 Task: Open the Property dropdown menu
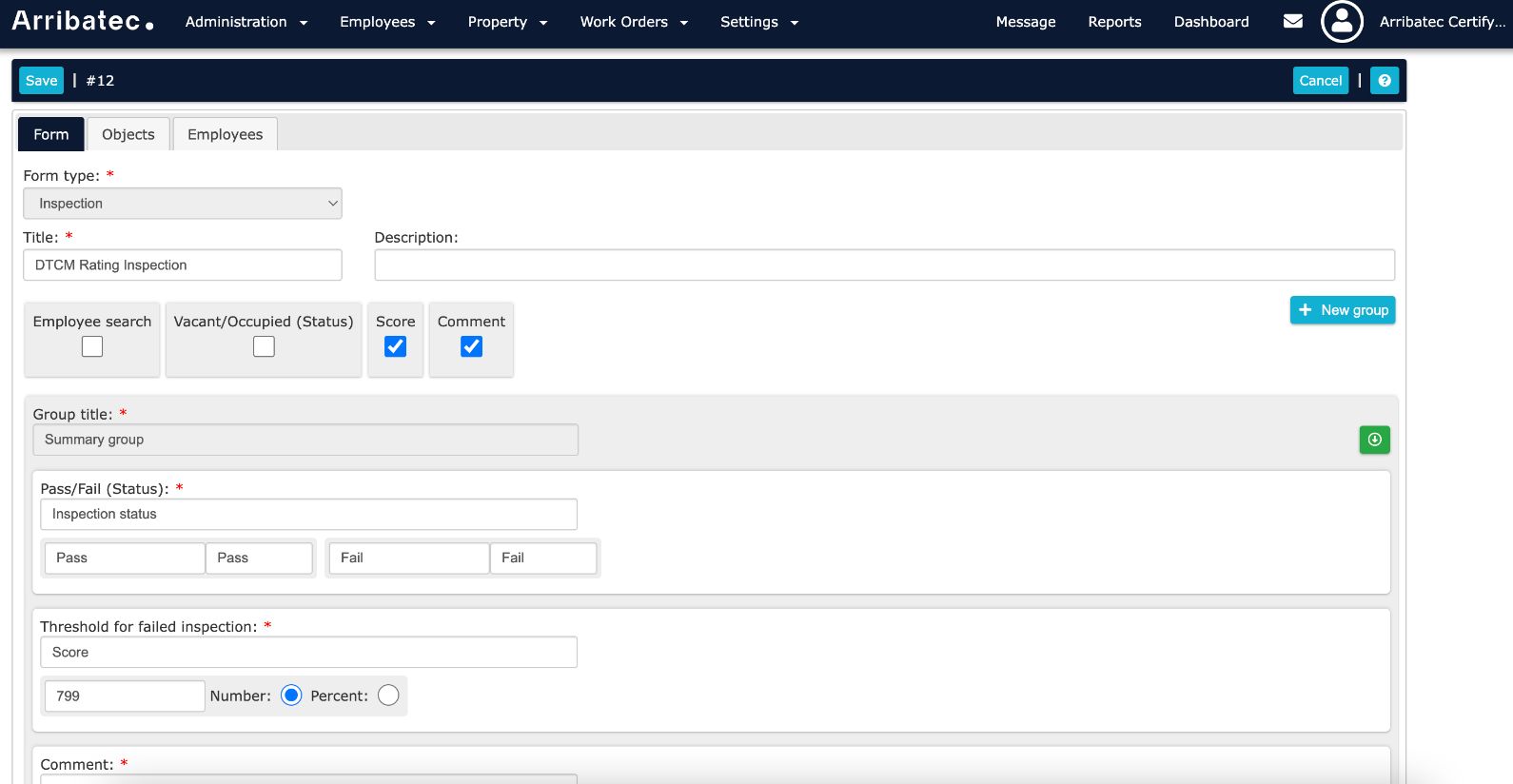click(506, 22)
